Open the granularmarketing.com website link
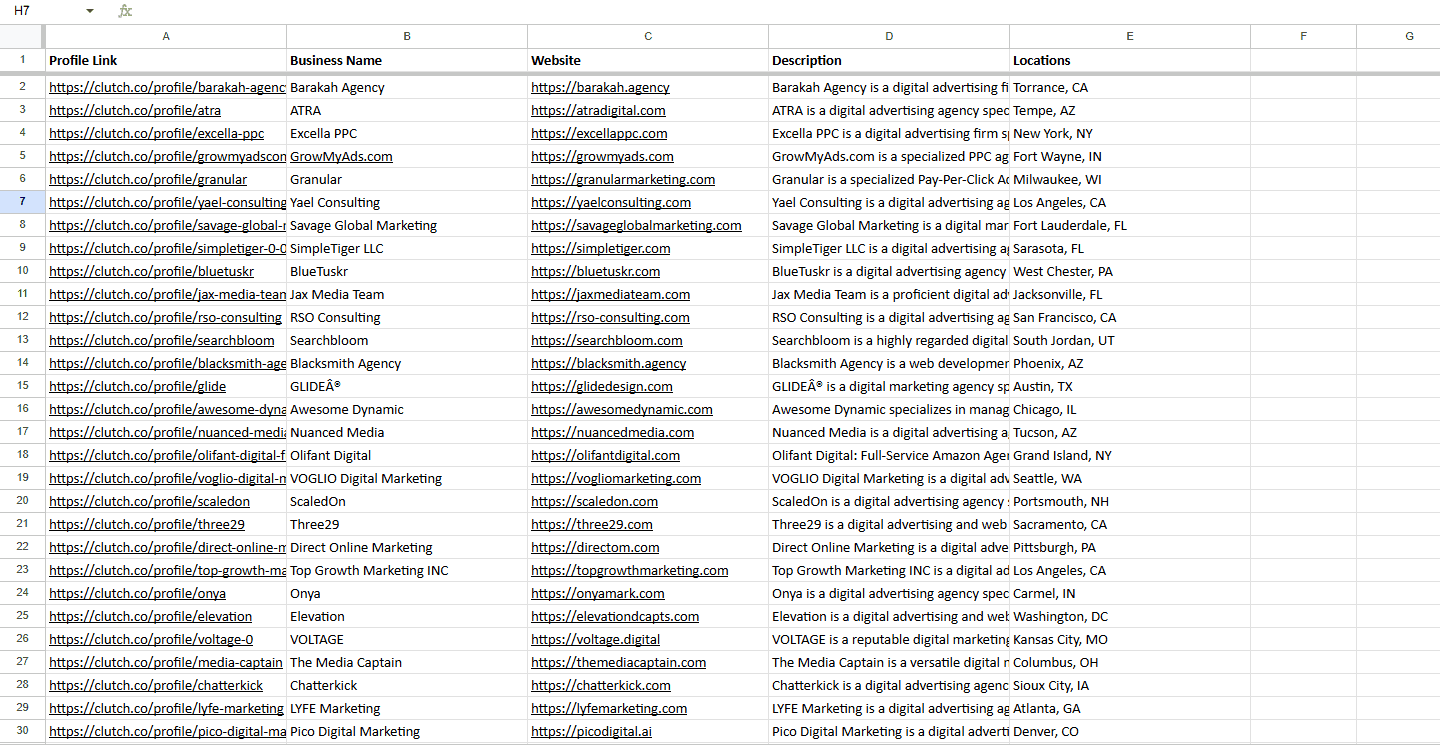 pyautogui.click(x=623, y=180)
